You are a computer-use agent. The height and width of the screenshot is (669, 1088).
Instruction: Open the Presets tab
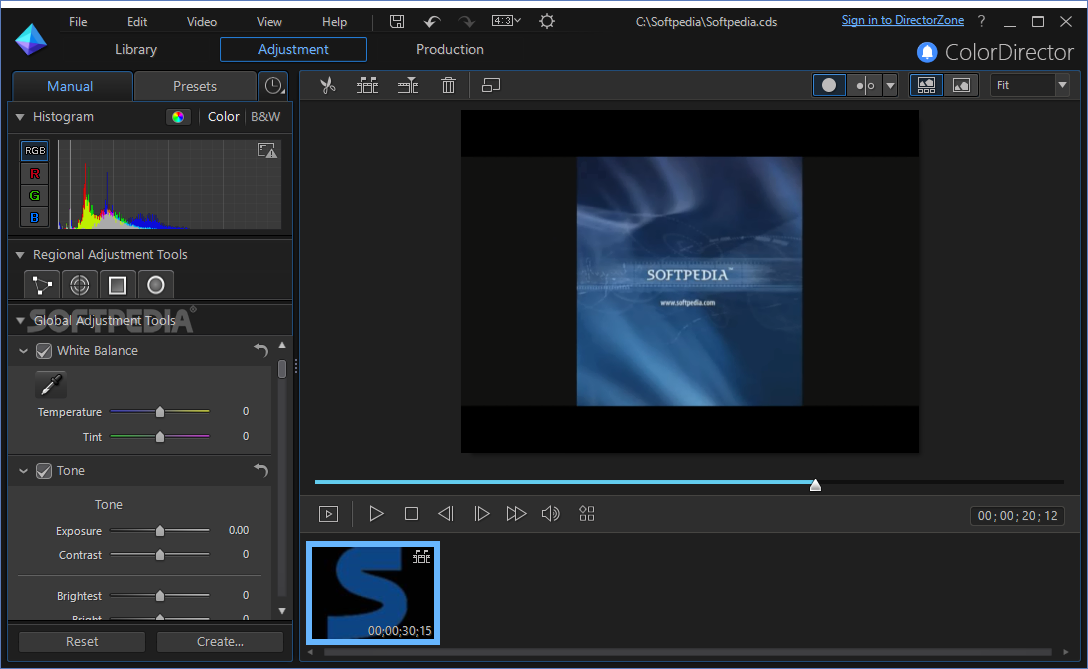pyautogui.click(x=195, y=86)
